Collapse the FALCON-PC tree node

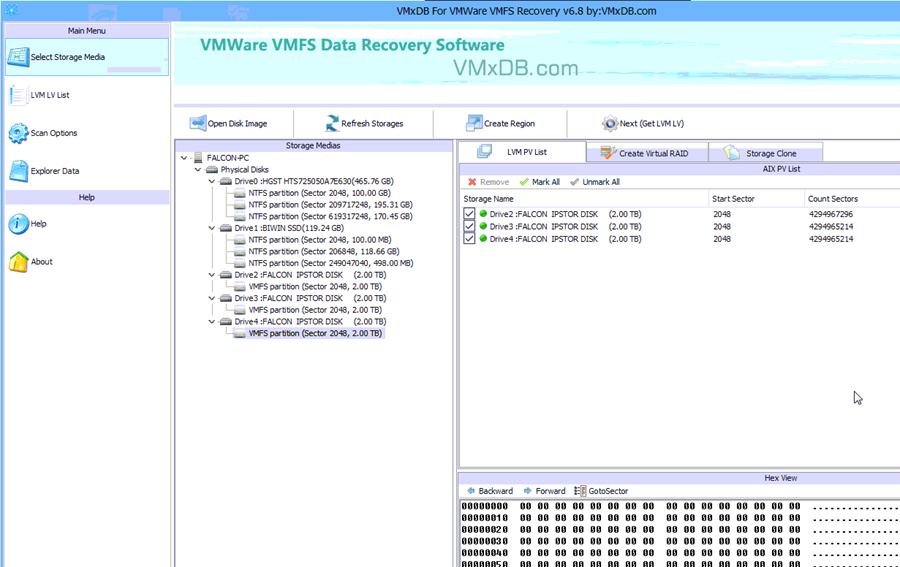184,158
